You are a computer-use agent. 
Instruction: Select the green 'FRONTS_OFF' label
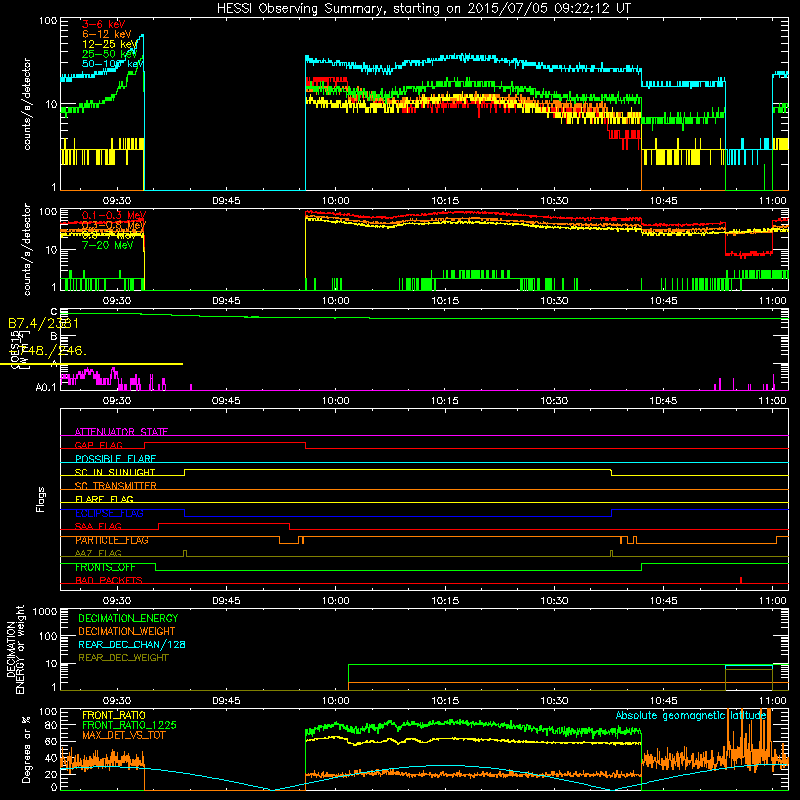coord(105,567)
